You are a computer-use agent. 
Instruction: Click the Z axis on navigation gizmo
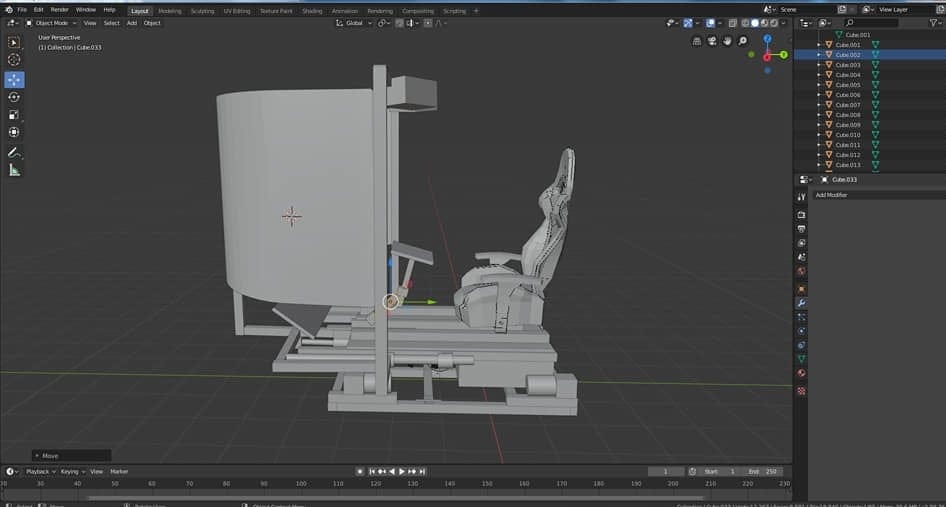click(767, 39)
